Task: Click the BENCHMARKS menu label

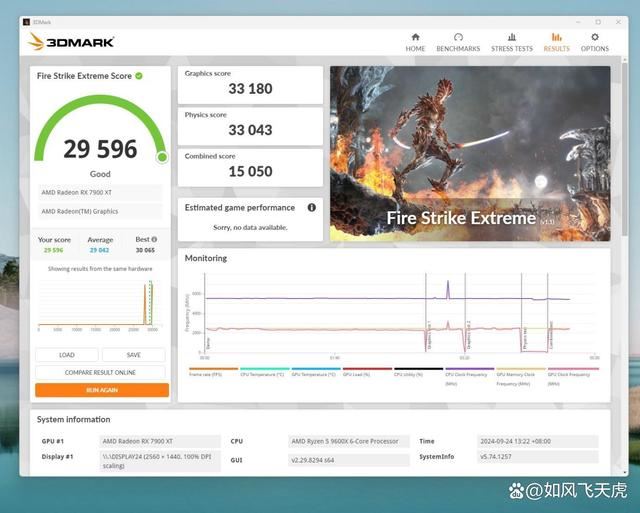Action: pos(458,49)
